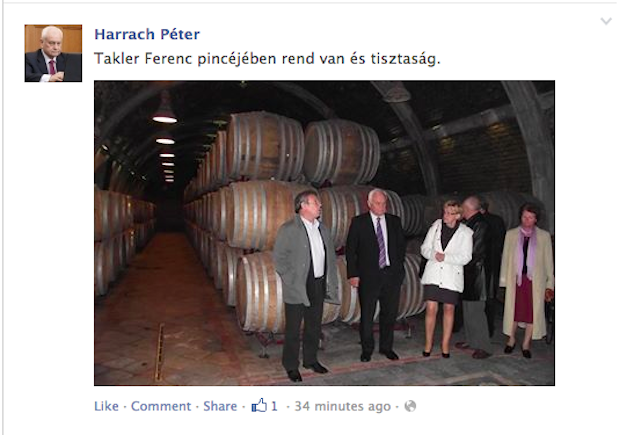Select the post text about Takler Ferenc
The height and width of the screenshot is (435, 641).
[x=267, y=59]
